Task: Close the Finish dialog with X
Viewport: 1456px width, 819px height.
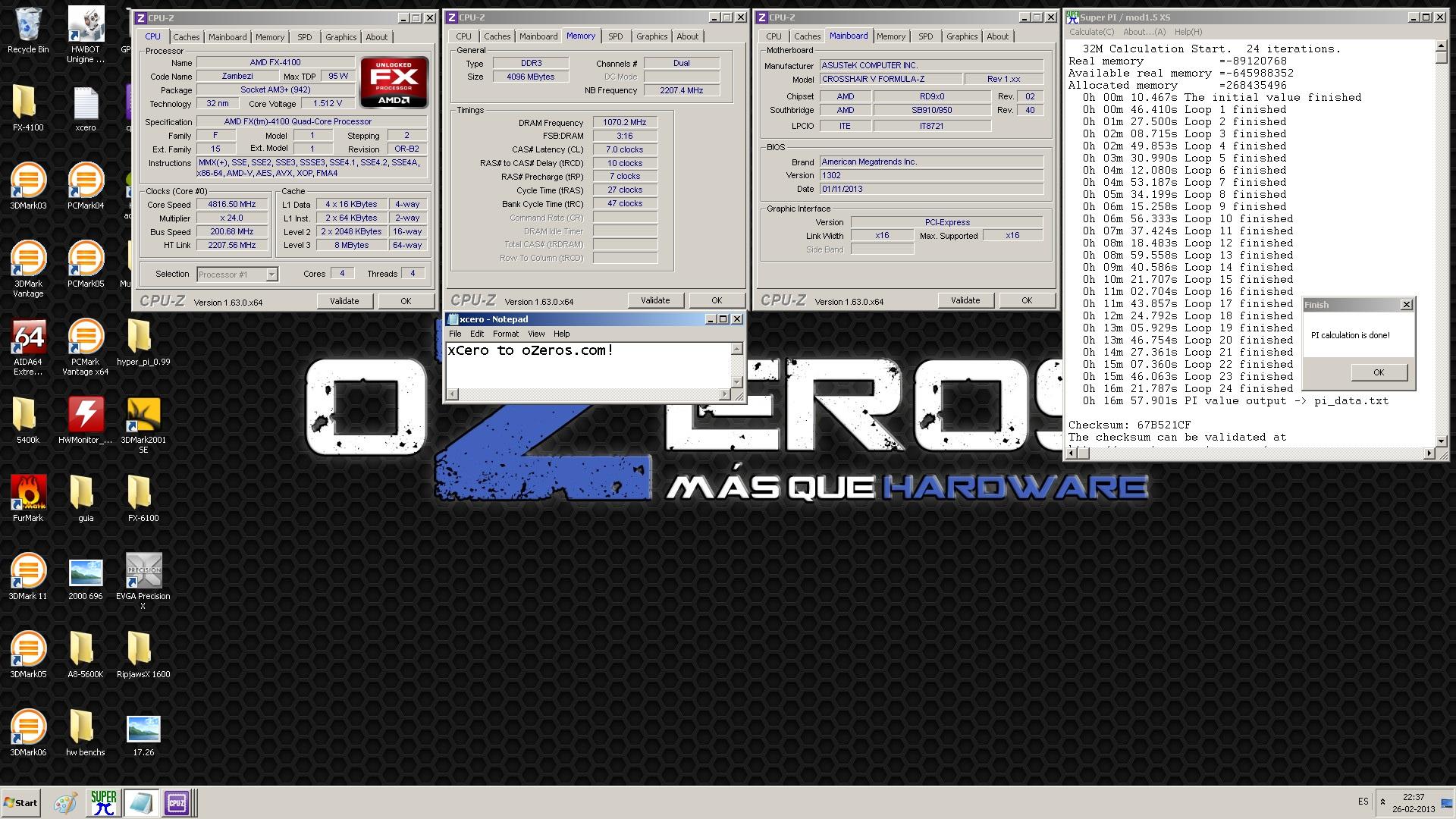Action: 1406,305
